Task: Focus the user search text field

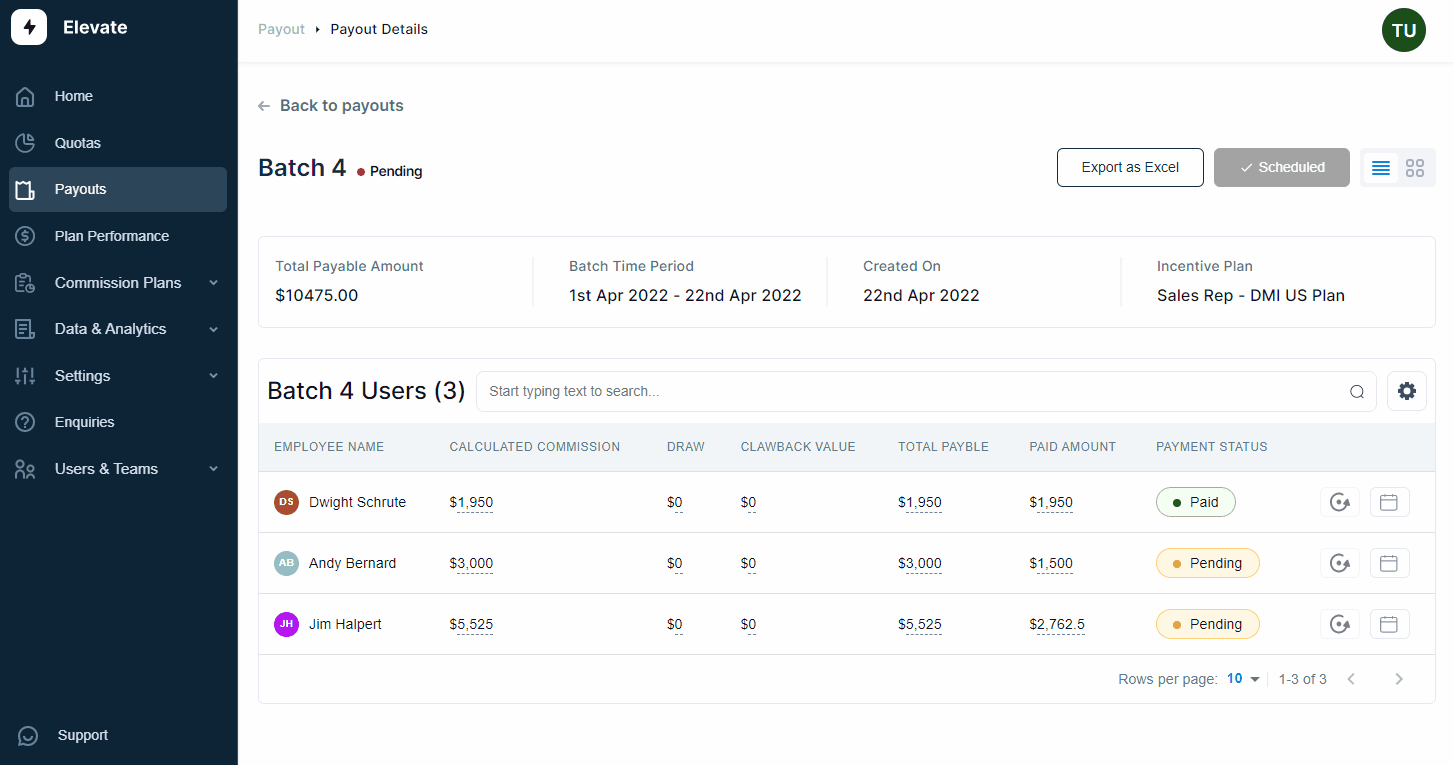Action: pos(926,391)
